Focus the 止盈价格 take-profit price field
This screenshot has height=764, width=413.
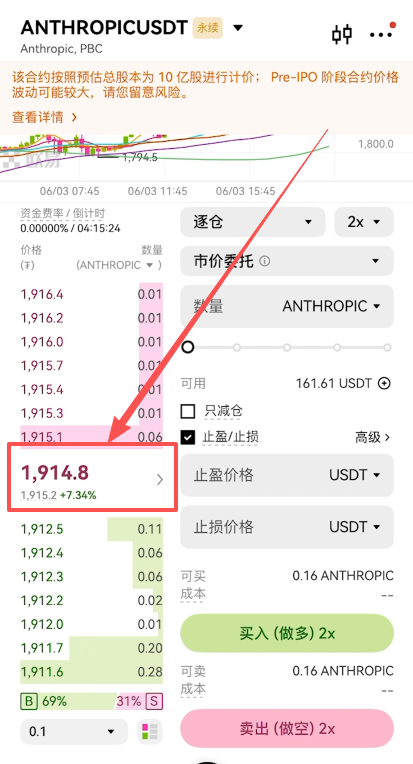point(287,475)
